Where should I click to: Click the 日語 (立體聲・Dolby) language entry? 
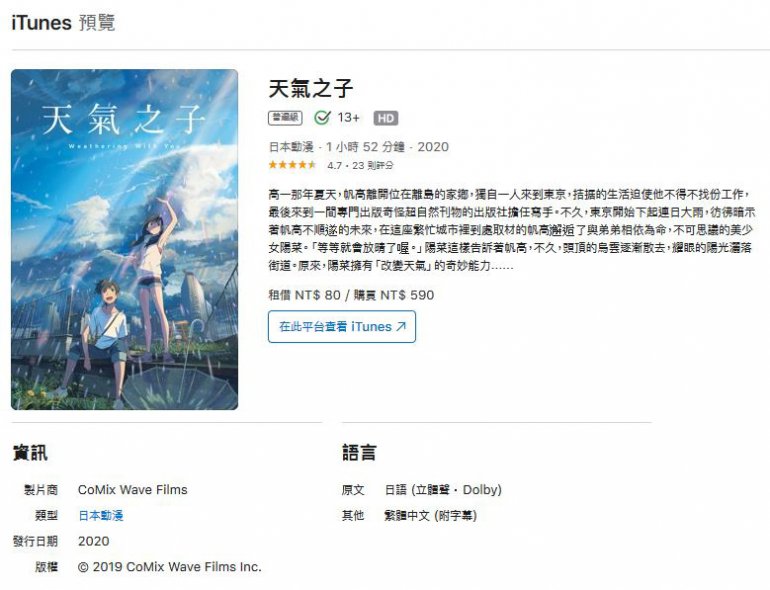pyautogui.click(x=443, y=490)
